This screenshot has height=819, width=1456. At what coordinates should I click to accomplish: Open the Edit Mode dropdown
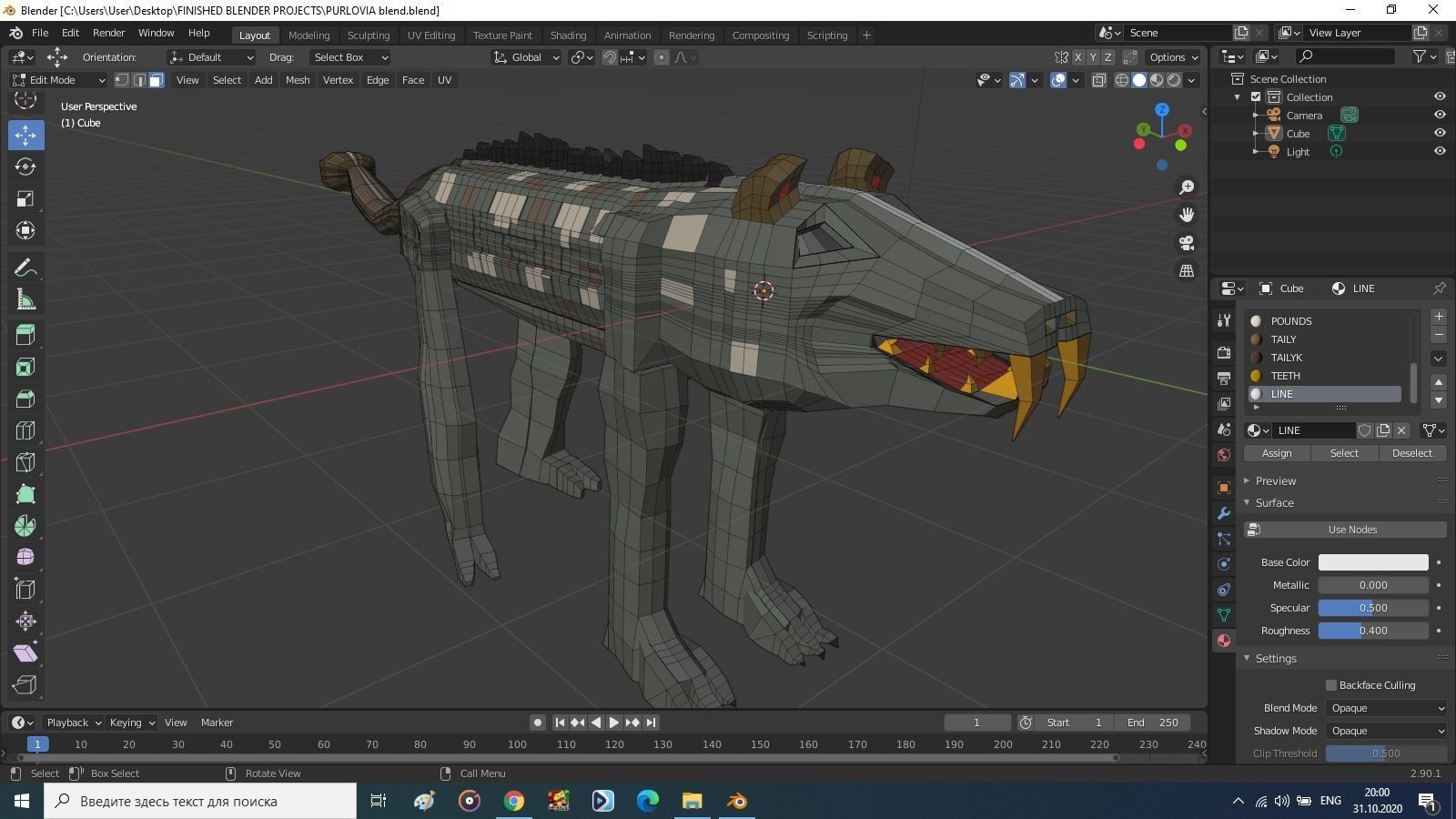coord(58,80)
